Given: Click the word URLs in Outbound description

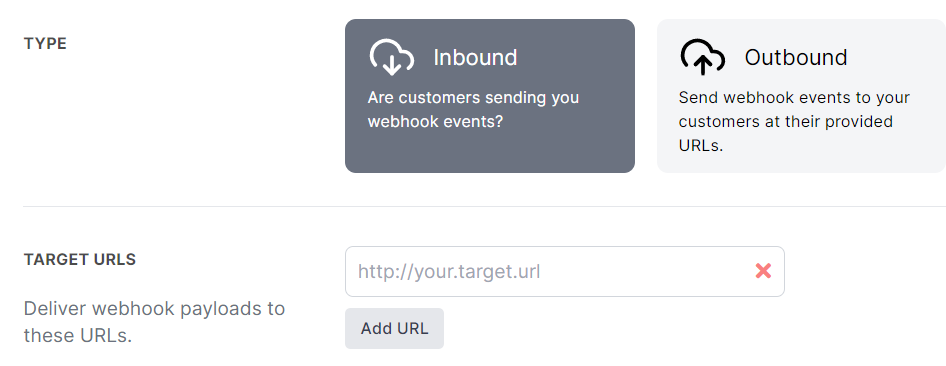Looking at the screenshot, I should (x=700, y=146).
